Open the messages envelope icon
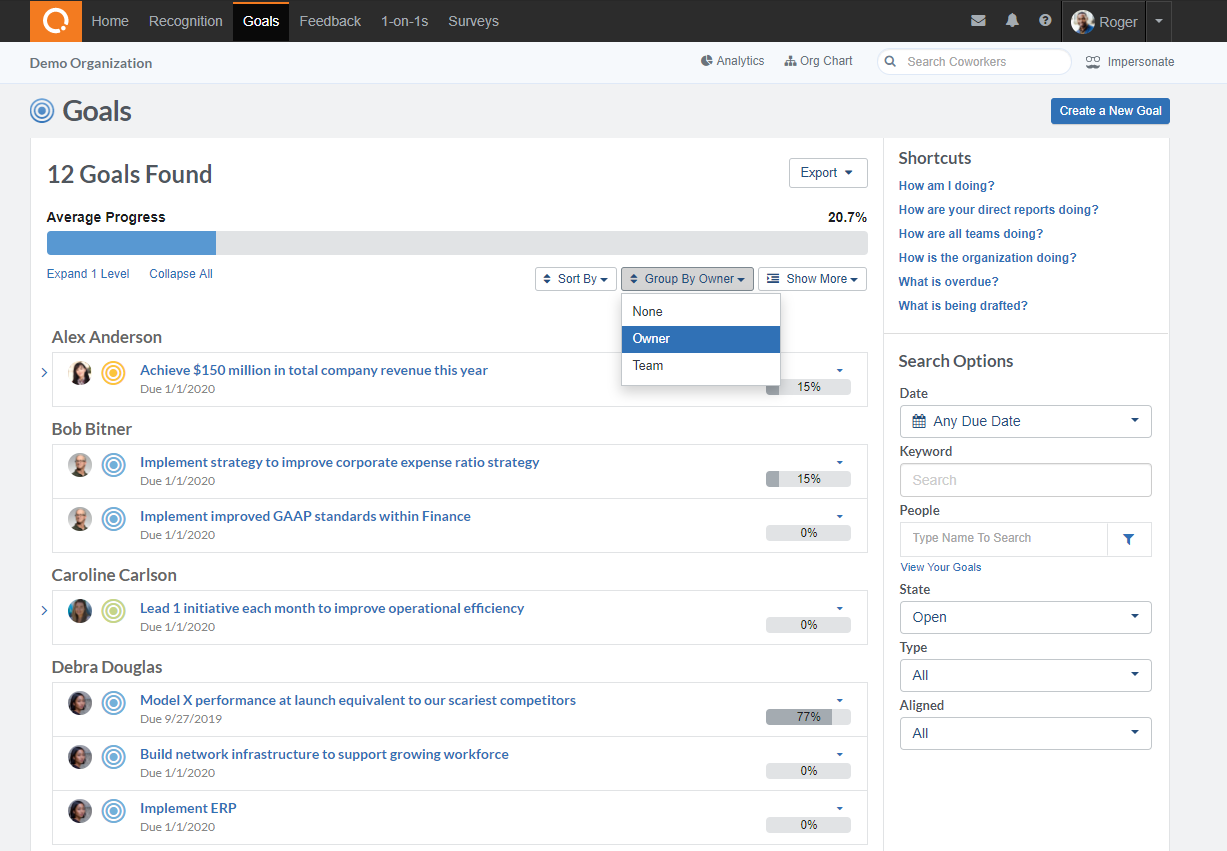This screenshot has width=1227, height=851. (x=978, y=21)
